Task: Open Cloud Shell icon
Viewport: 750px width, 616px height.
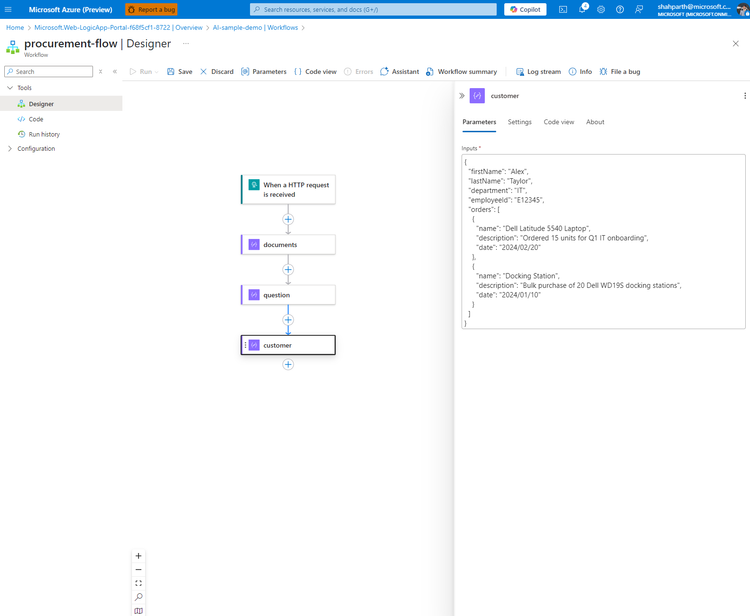Action: point(563,10)
